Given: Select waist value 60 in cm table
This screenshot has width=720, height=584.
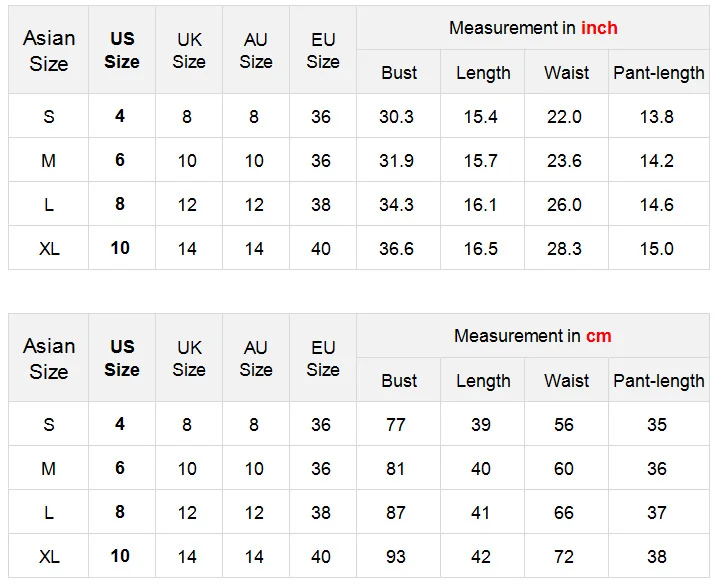Looking at the screenshot, I should [564, 469].
